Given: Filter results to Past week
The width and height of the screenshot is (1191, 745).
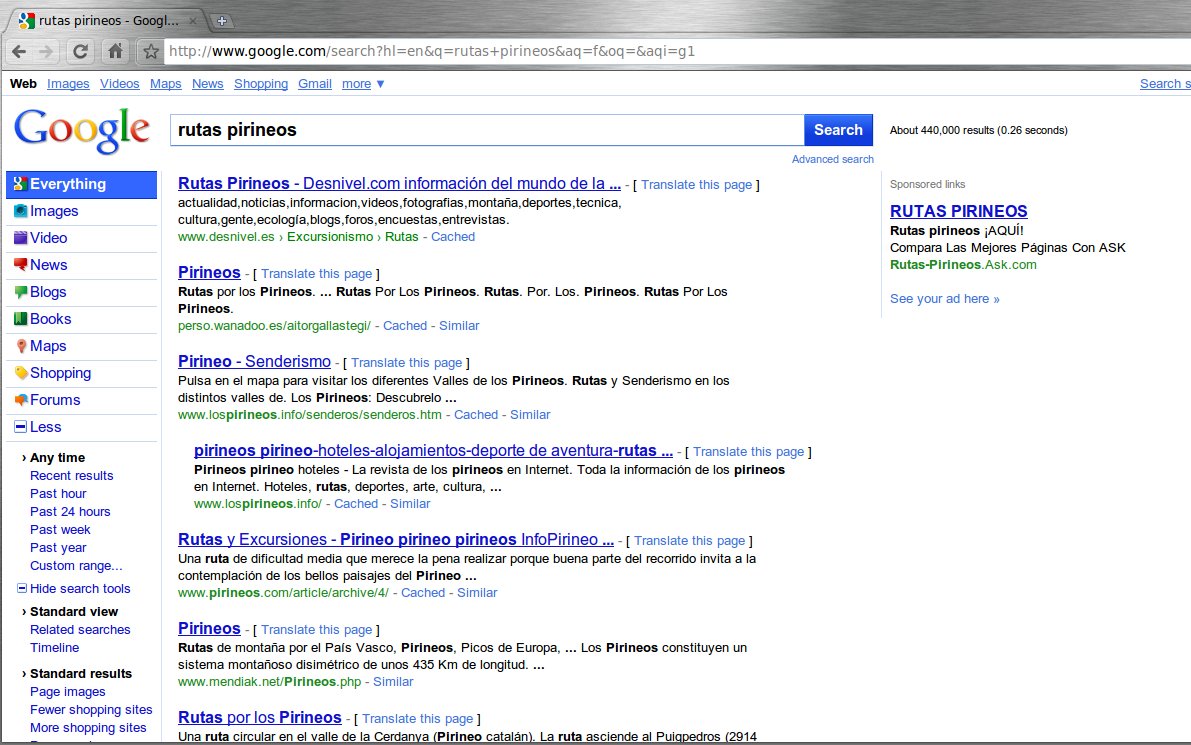Looking at the screenshot, I should pyautogui.click(x=60, y=530).
